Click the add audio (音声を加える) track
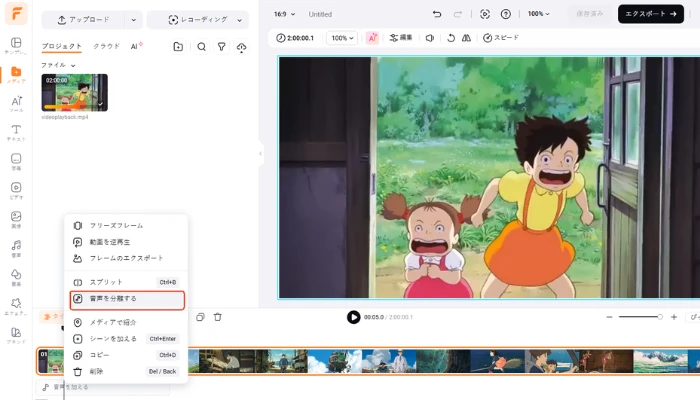The image size is (700, 400). [x=103, y=387]
